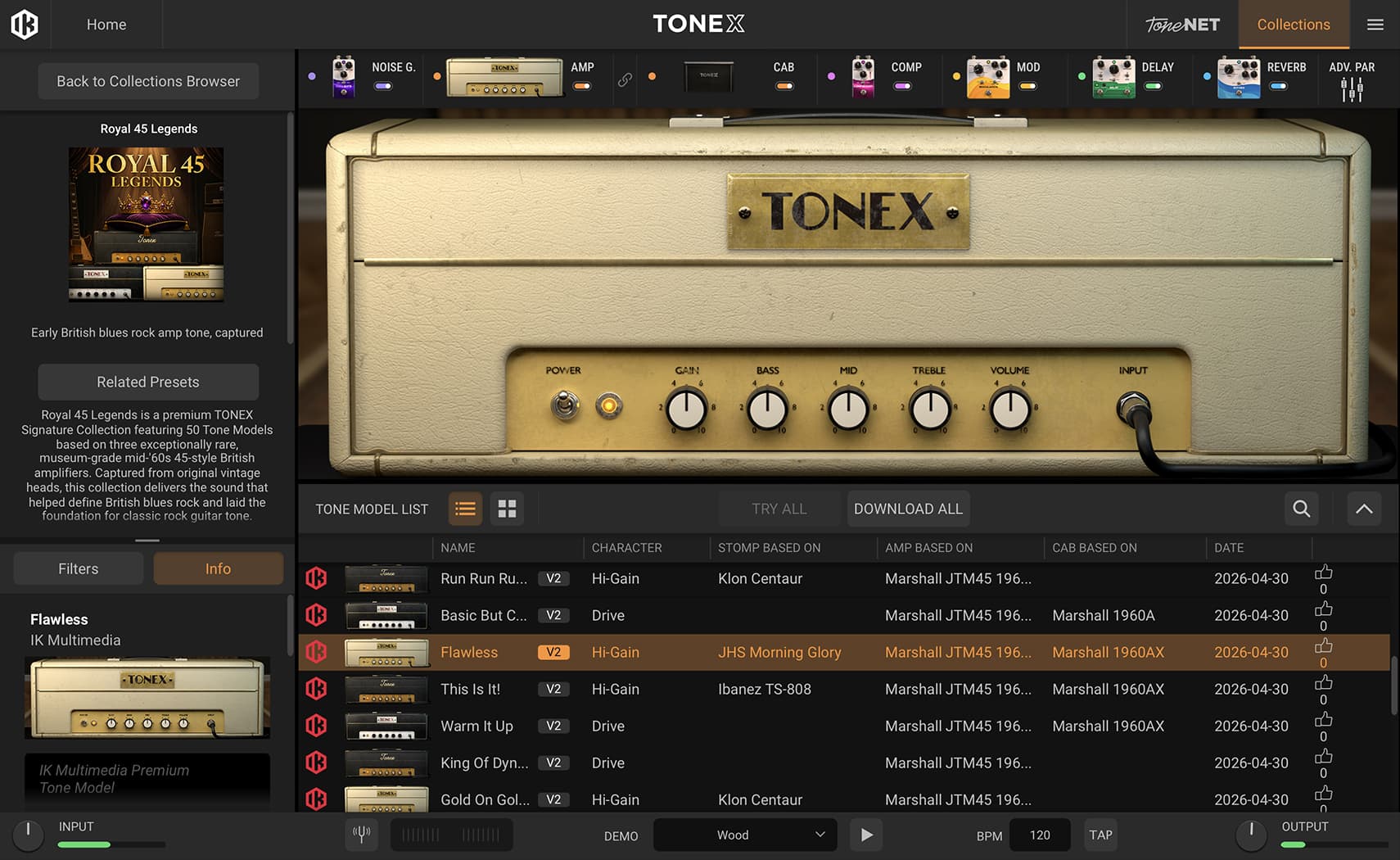Switch tone model list to list view
Screen dimensions: 1400x860
coord(465,509)
